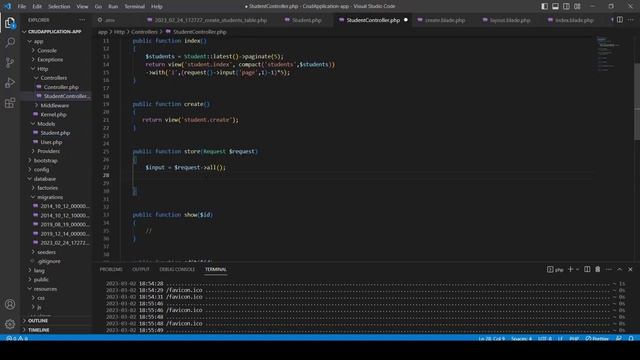Open editor more actions ellipsis
This screenshot has width=640, height=360.
pos(631,20)
